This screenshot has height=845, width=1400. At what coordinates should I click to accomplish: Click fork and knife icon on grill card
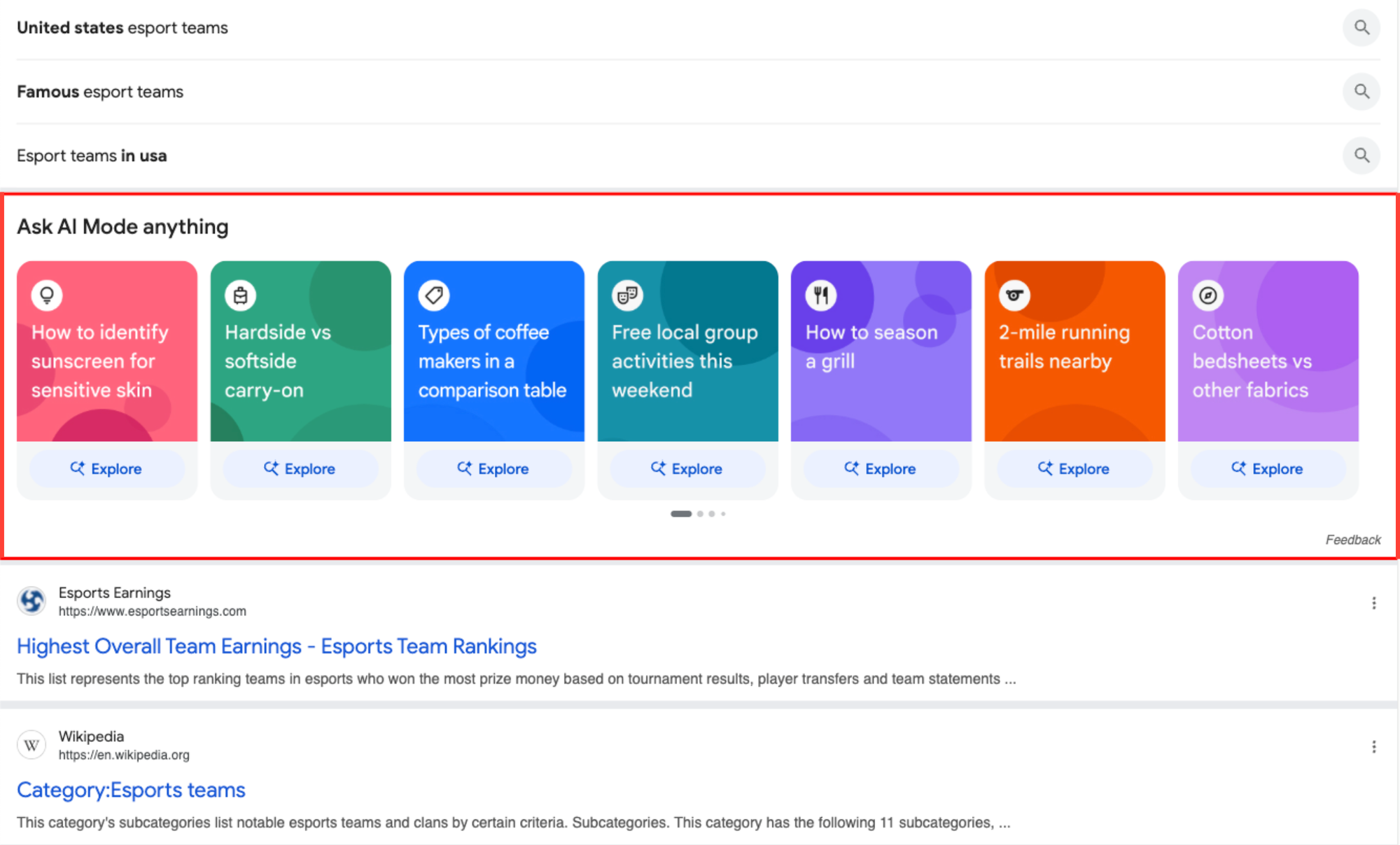pyautogui.click(x=821, y=295)
